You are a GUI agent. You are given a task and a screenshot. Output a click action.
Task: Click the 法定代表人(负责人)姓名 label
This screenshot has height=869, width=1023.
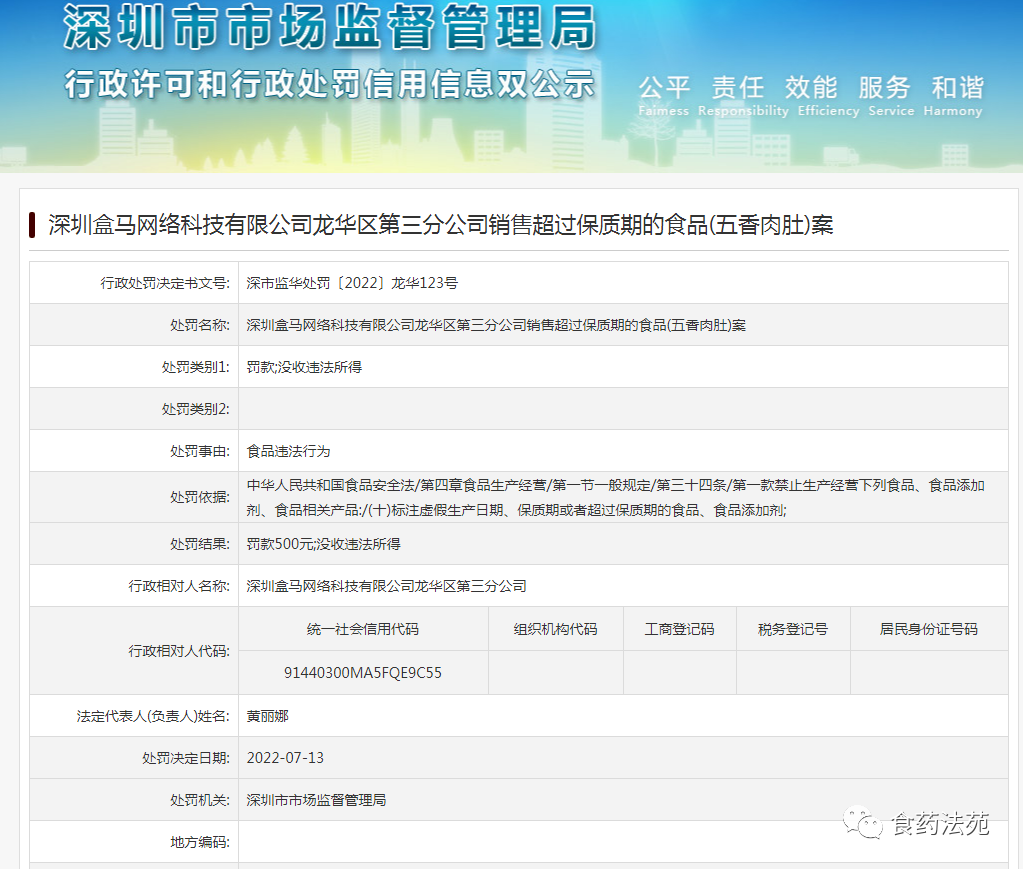point(153,716)
